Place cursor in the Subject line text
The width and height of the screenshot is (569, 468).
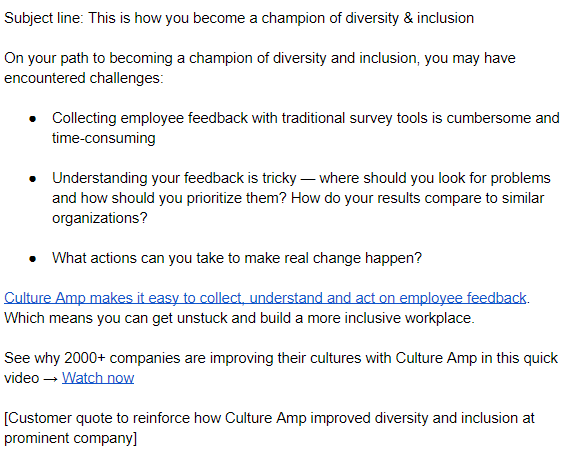tap(239, 18)
